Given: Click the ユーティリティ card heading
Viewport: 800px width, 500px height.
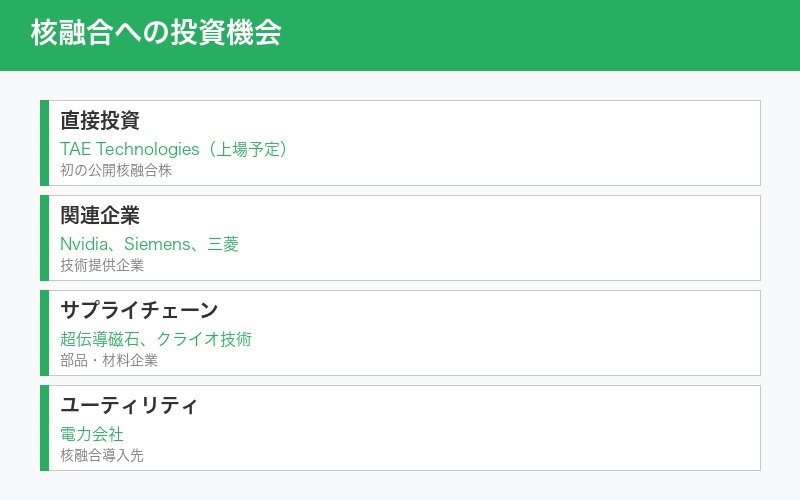Looking at the screenshot, I should (x=129, y=406).
